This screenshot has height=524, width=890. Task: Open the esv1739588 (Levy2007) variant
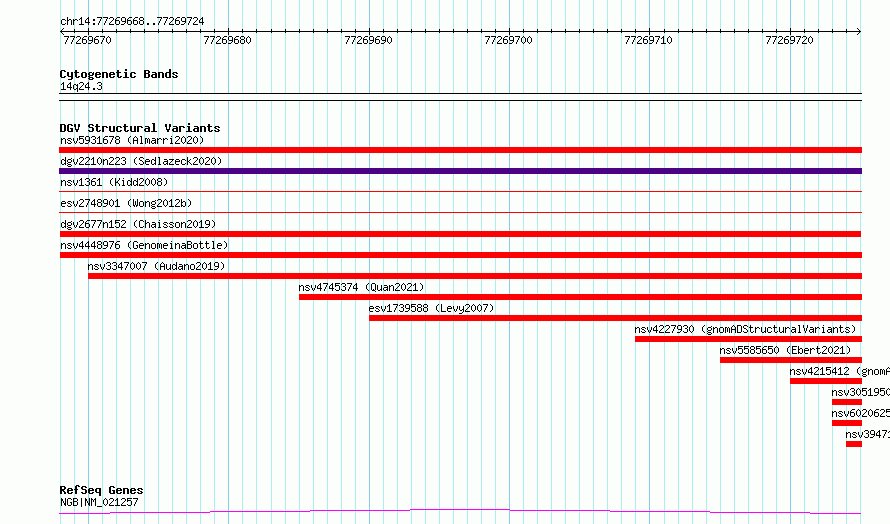[431, 308]
